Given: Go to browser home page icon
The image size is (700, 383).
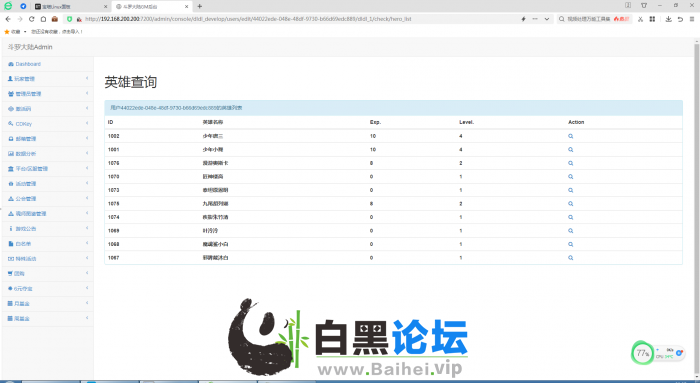Looking at the screenshot, I should (43, 19).
